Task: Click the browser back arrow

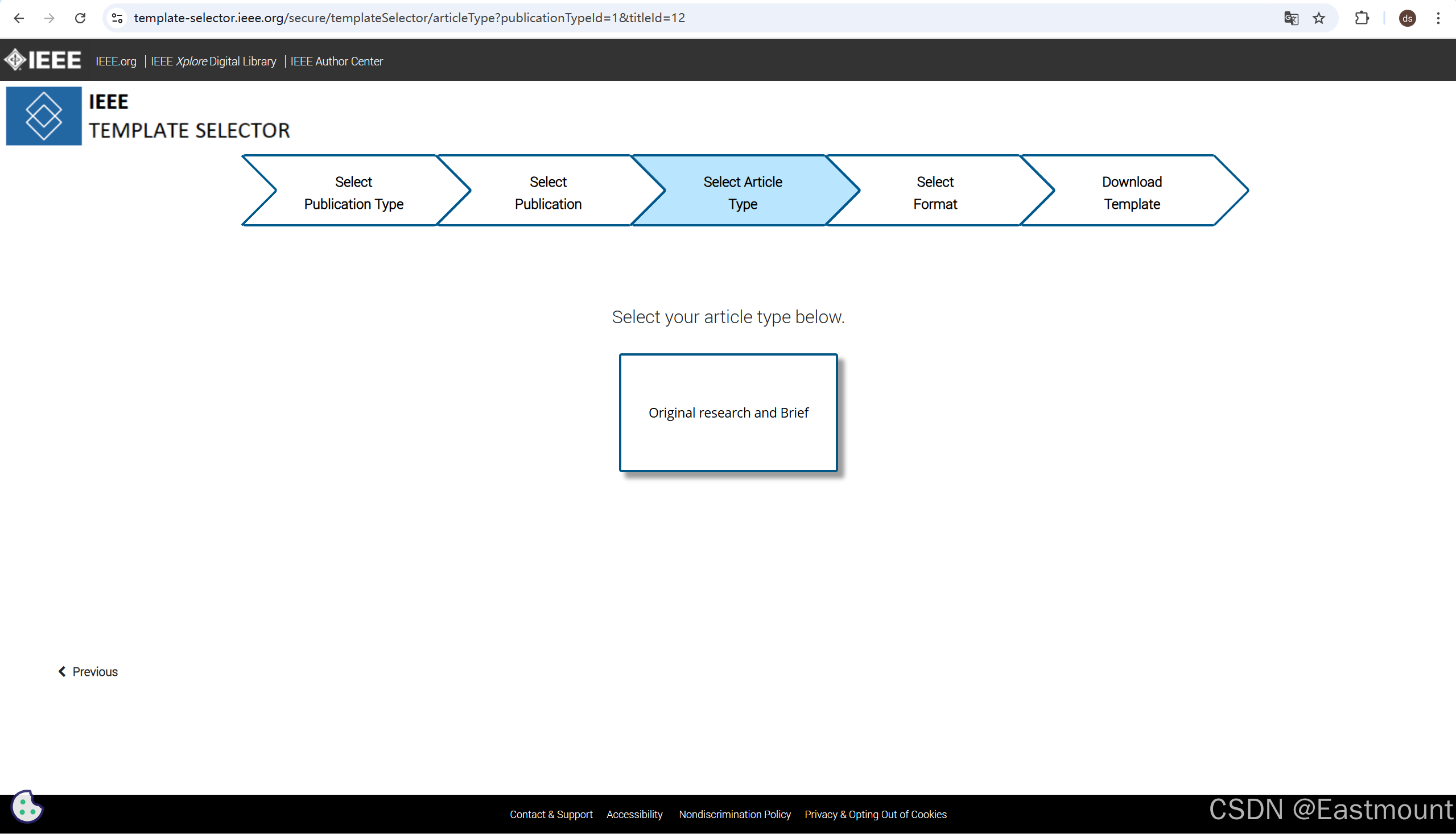Action: (x=18, y=18)
